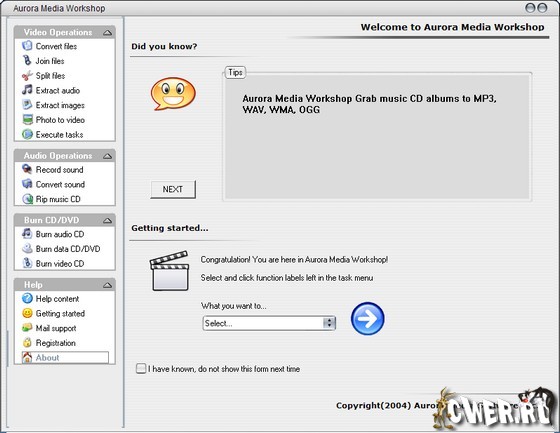The width and height of the screenshot is (560, 433).
Task: Click the Burn audio CD icon
Action: (x=27, y=234)
